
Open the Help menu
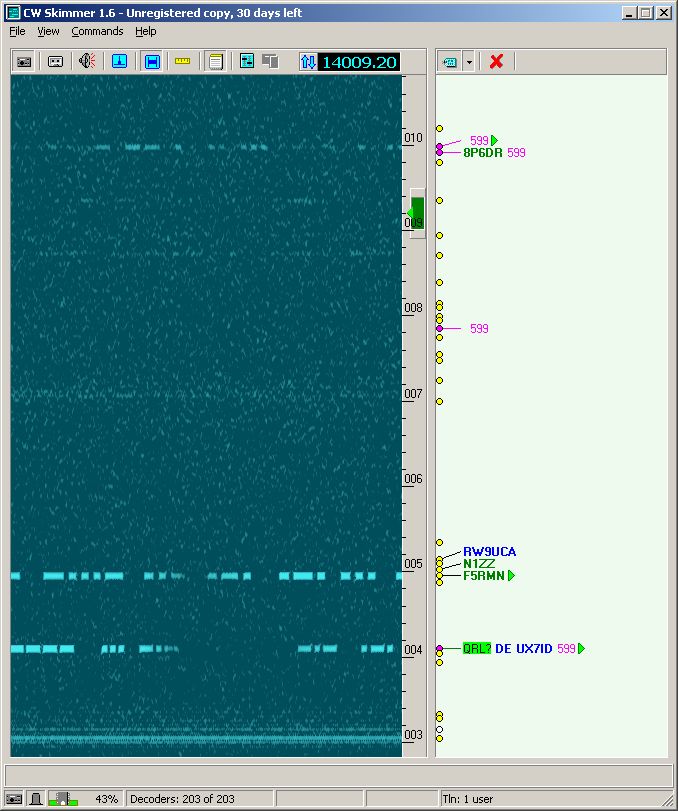coord(146,31)
